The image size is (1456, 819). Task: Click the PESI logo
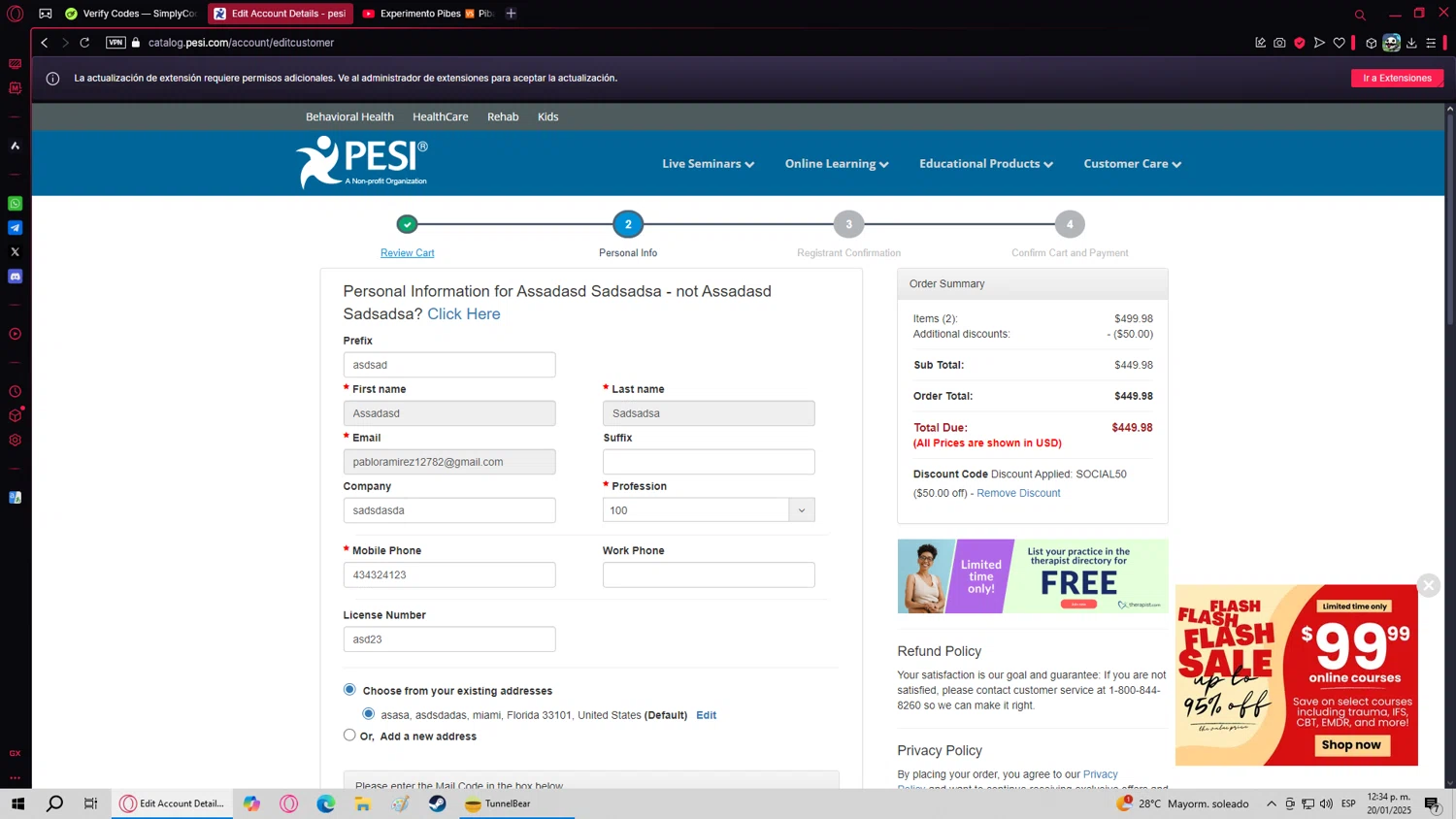coord(361,162)
